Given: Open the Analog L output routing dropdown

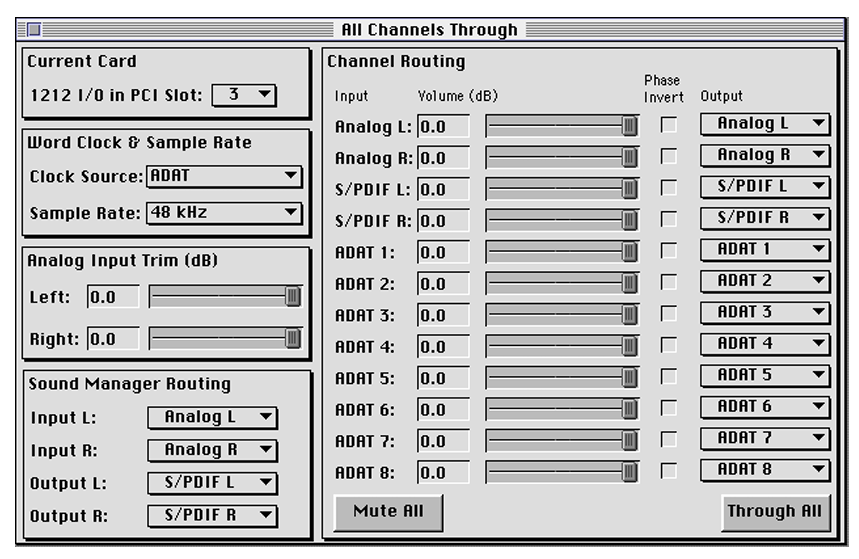Looking at the screenshot, I should tap(765, 124).
